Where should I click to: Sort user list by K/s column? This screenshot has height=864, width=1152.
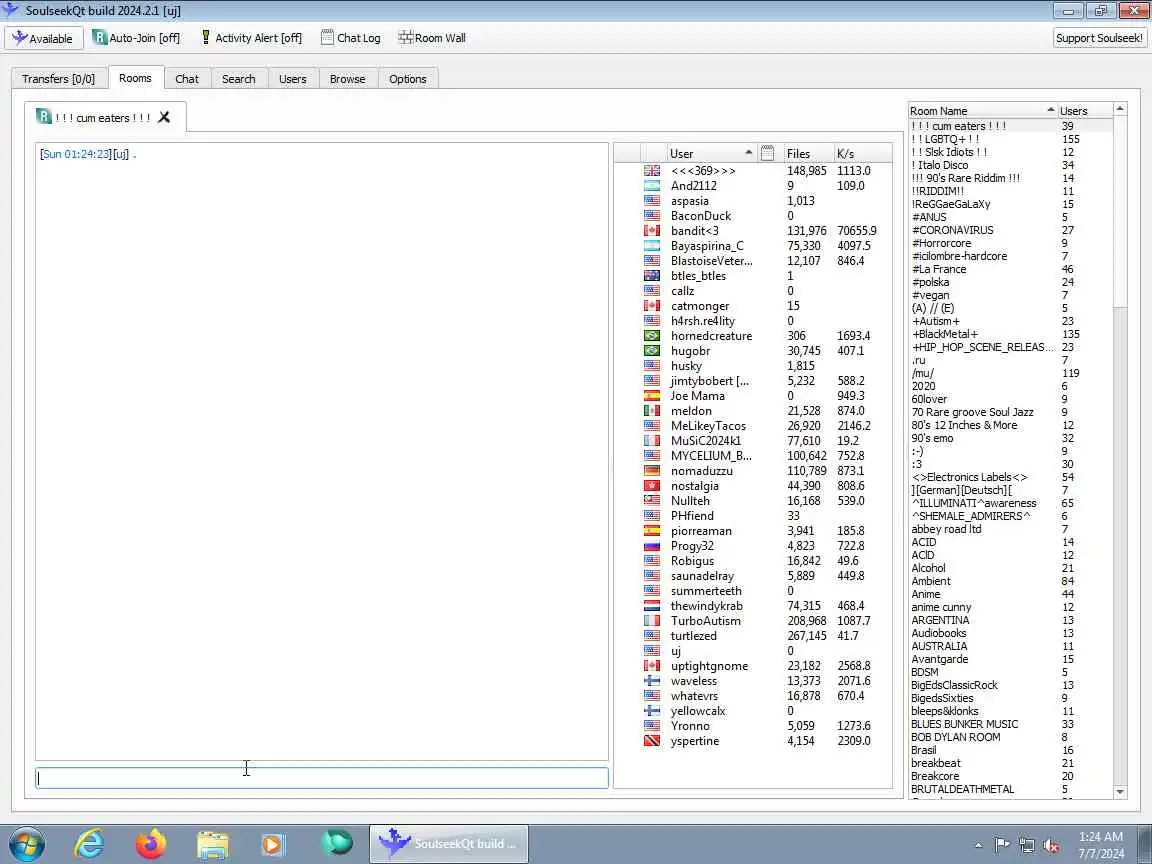point(863,154)
